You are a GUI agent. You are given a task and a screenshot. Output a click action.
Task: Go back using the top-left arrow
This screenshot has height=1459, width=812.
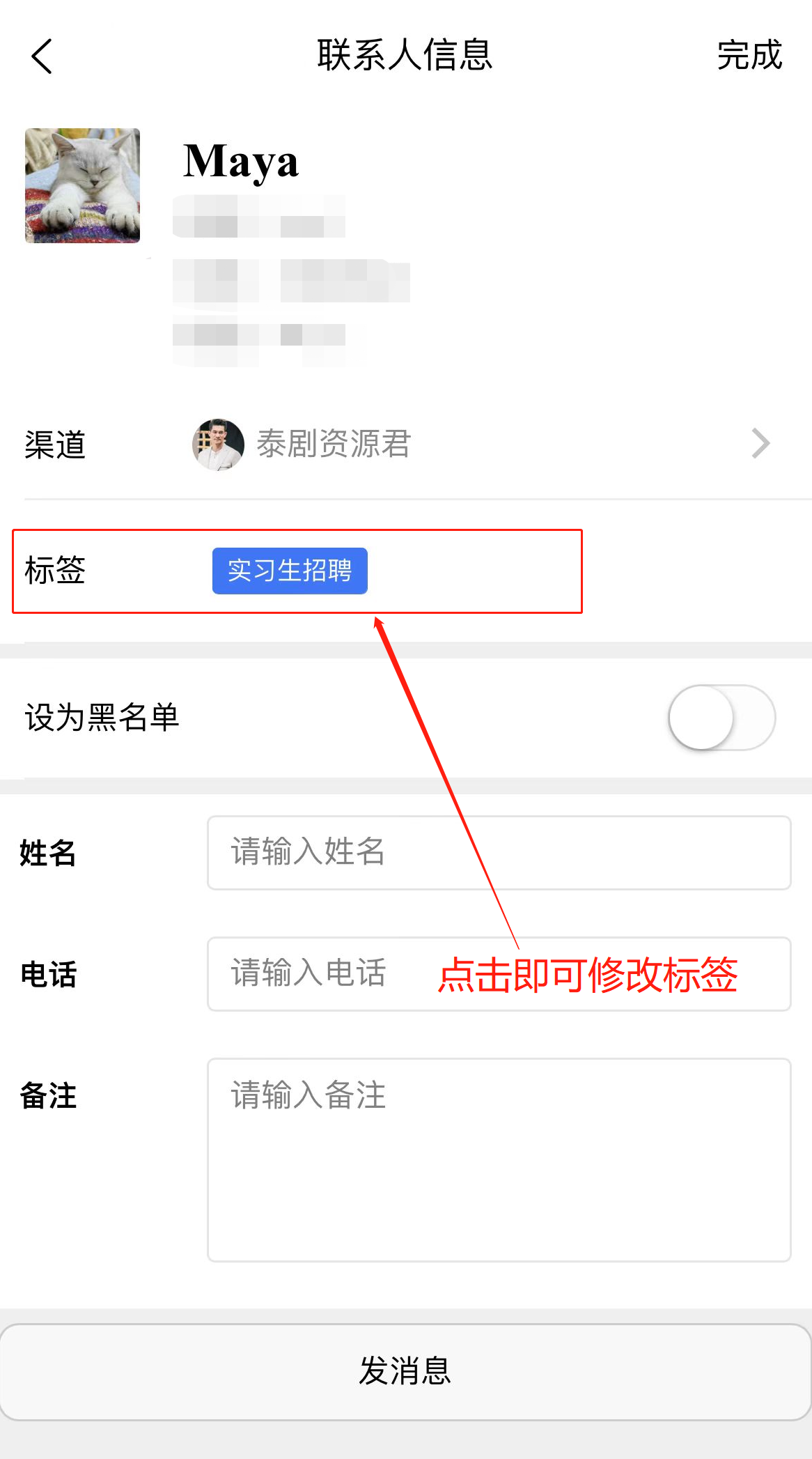(x=42, y=56)
